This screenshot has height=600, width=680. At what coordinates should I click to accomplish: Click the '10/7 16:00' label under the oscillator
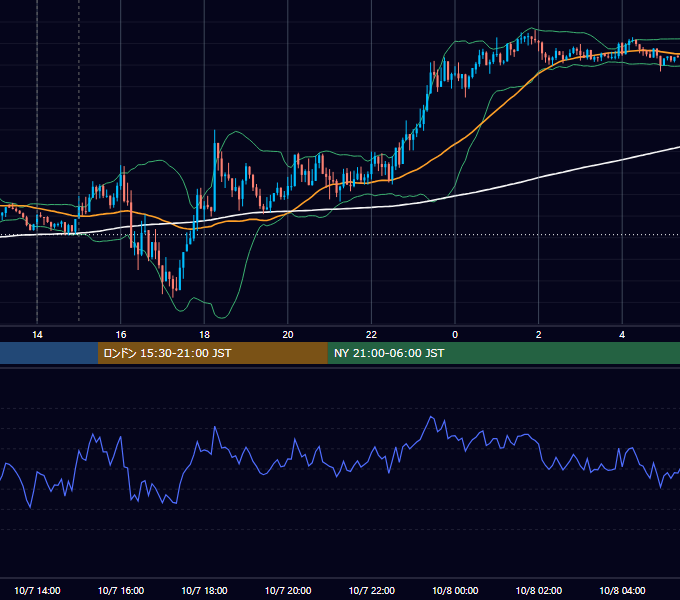click(121, 590)
